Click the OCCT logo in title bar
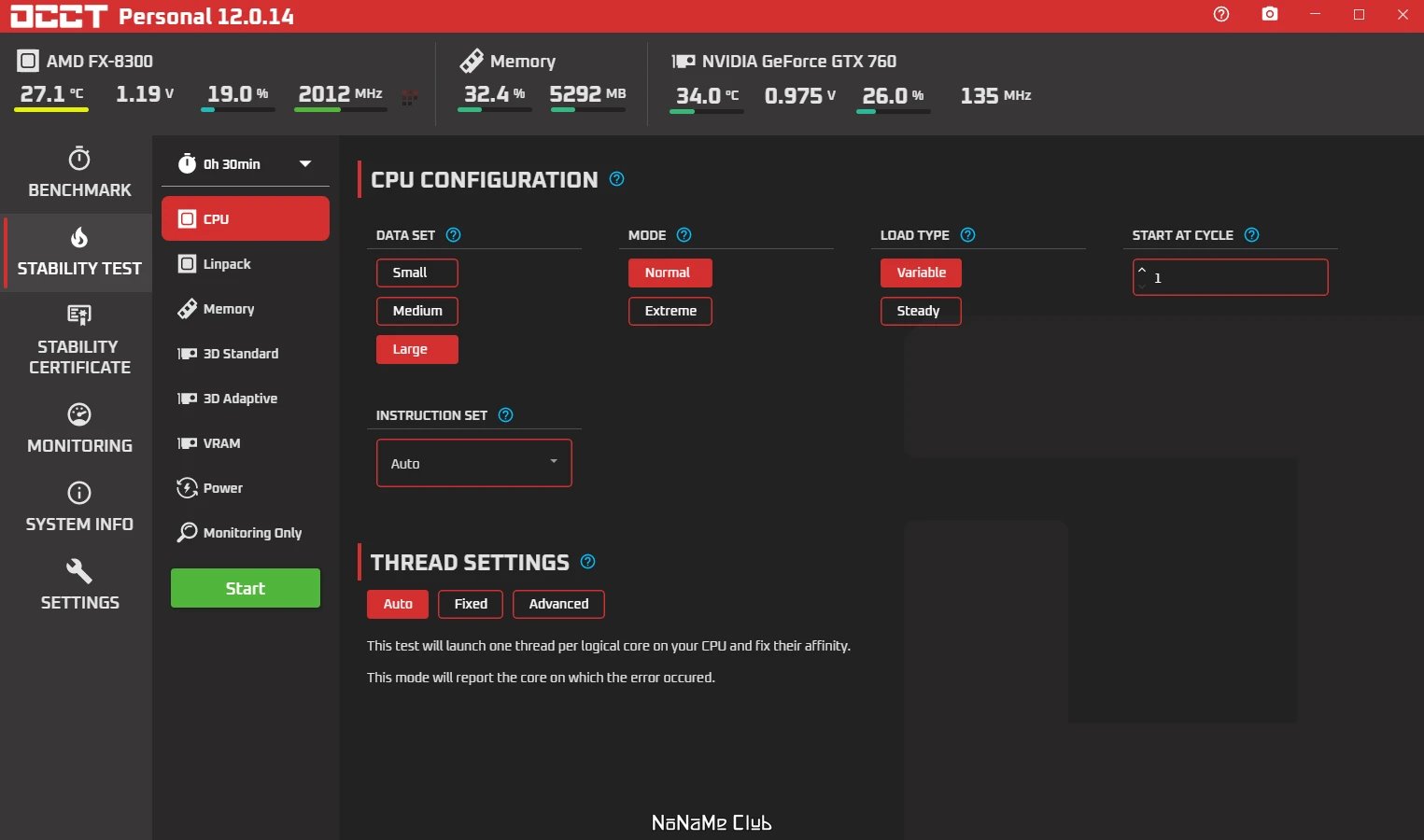This screenshot has height=840, width=1424. pos(59,16)
